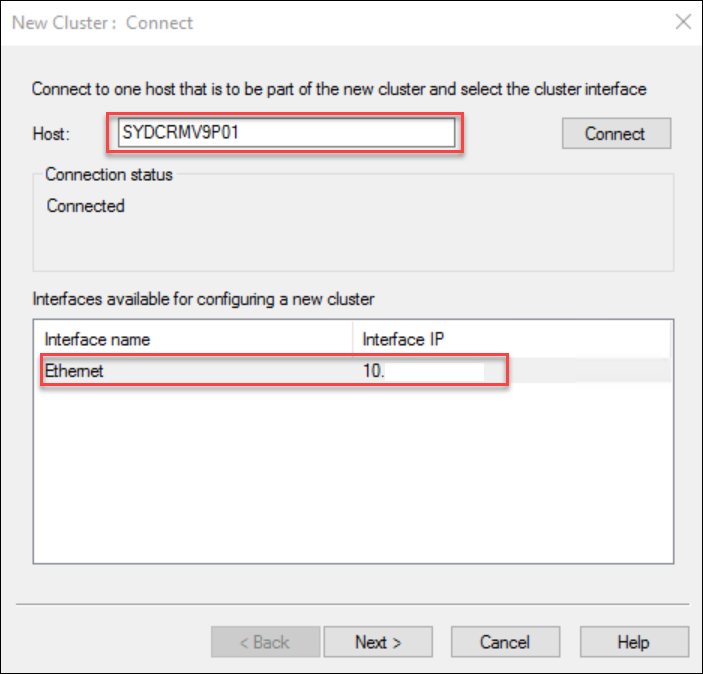Click the Interface IP column header
The height and width of the screenshot is (674, 703).
point(403,339)
